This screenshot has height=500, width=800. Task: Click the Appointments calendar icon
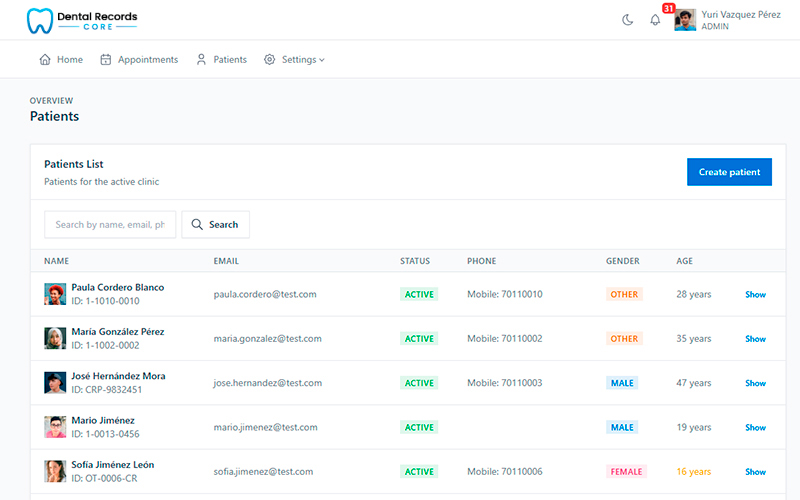(x=106, y=59)
